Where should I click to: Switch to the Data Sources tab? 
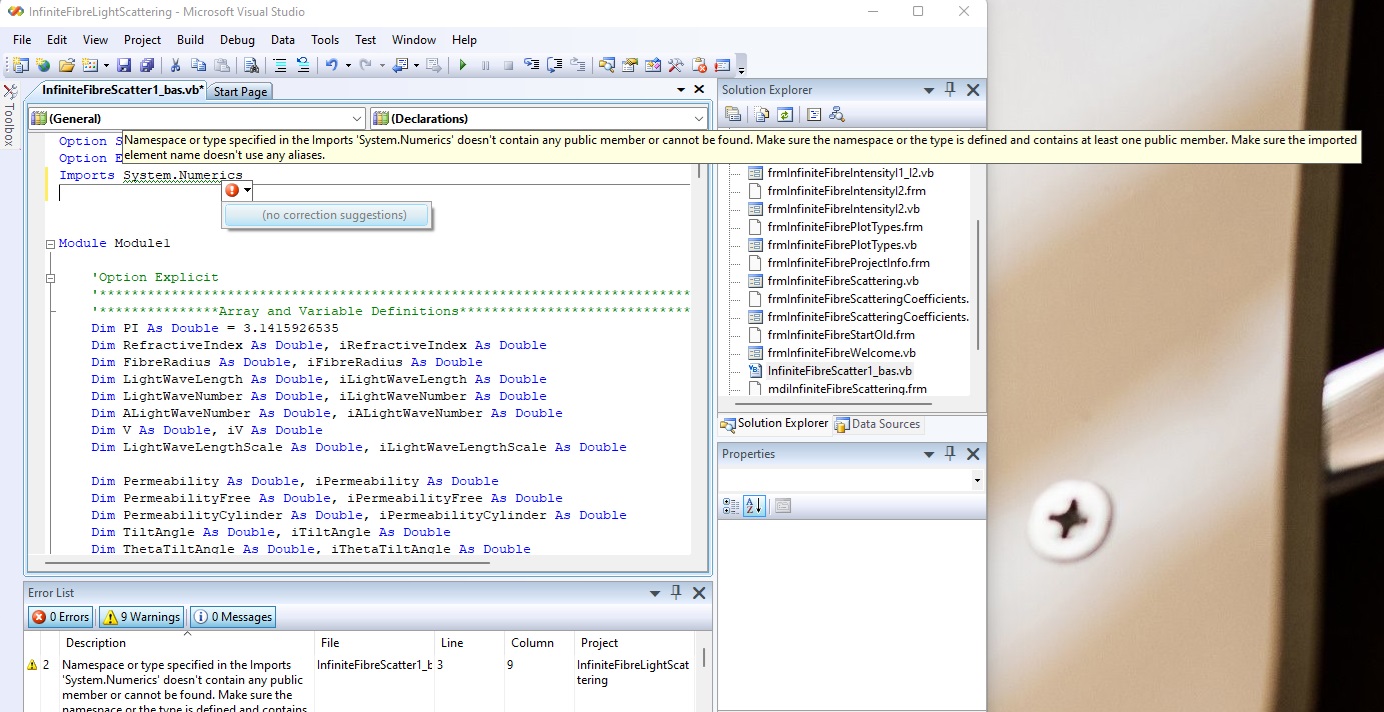coord(877,424)
